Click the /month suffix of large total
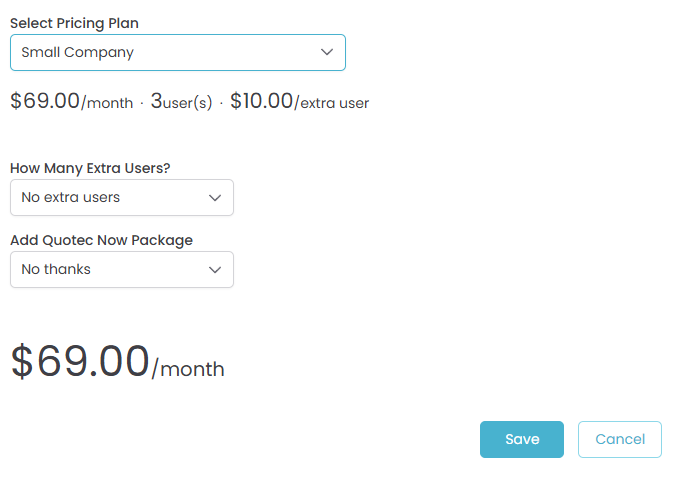This screenshot has height=477, width=684. click(x=188, y=370)
